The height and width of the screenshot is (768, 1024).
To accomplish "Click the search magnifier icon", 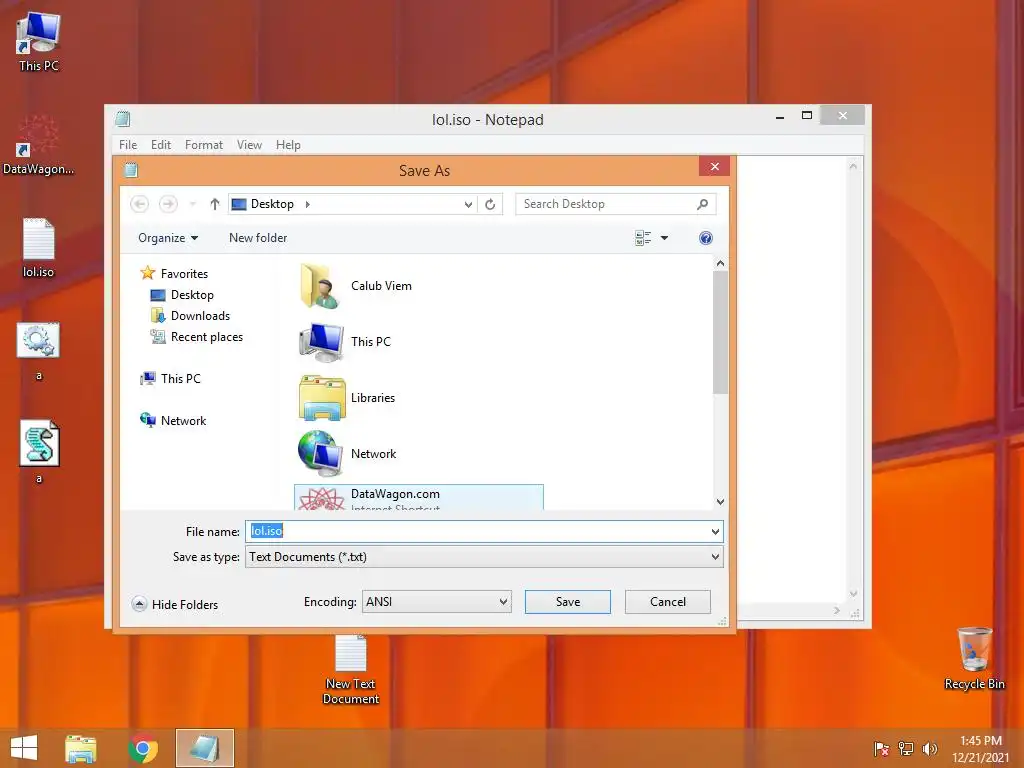I will pos(703,204).
